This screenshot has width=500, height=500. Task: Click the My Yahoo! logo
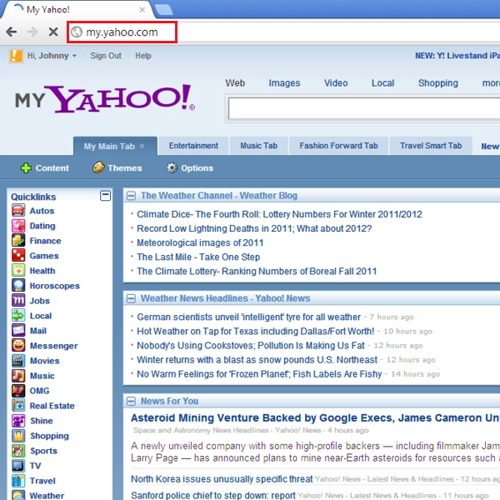(x=105, y=99)
